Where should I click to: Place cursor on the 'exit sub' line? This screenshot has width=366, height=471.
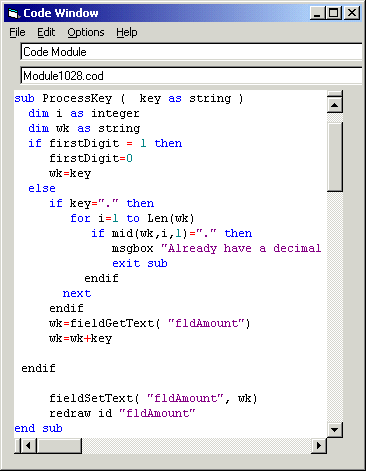(140, 263)
